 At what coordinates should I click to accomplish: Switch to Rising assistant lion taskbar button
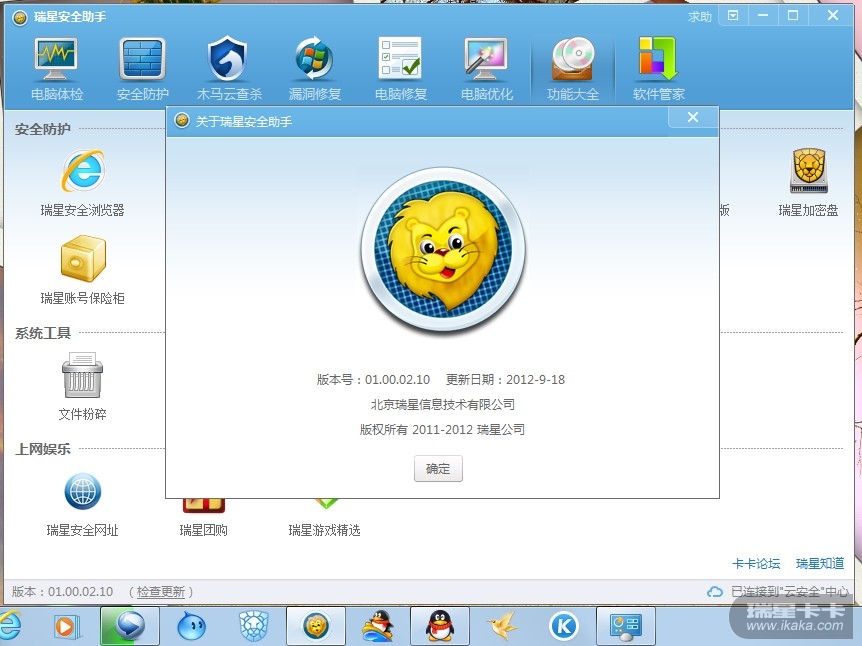point(316,626)
